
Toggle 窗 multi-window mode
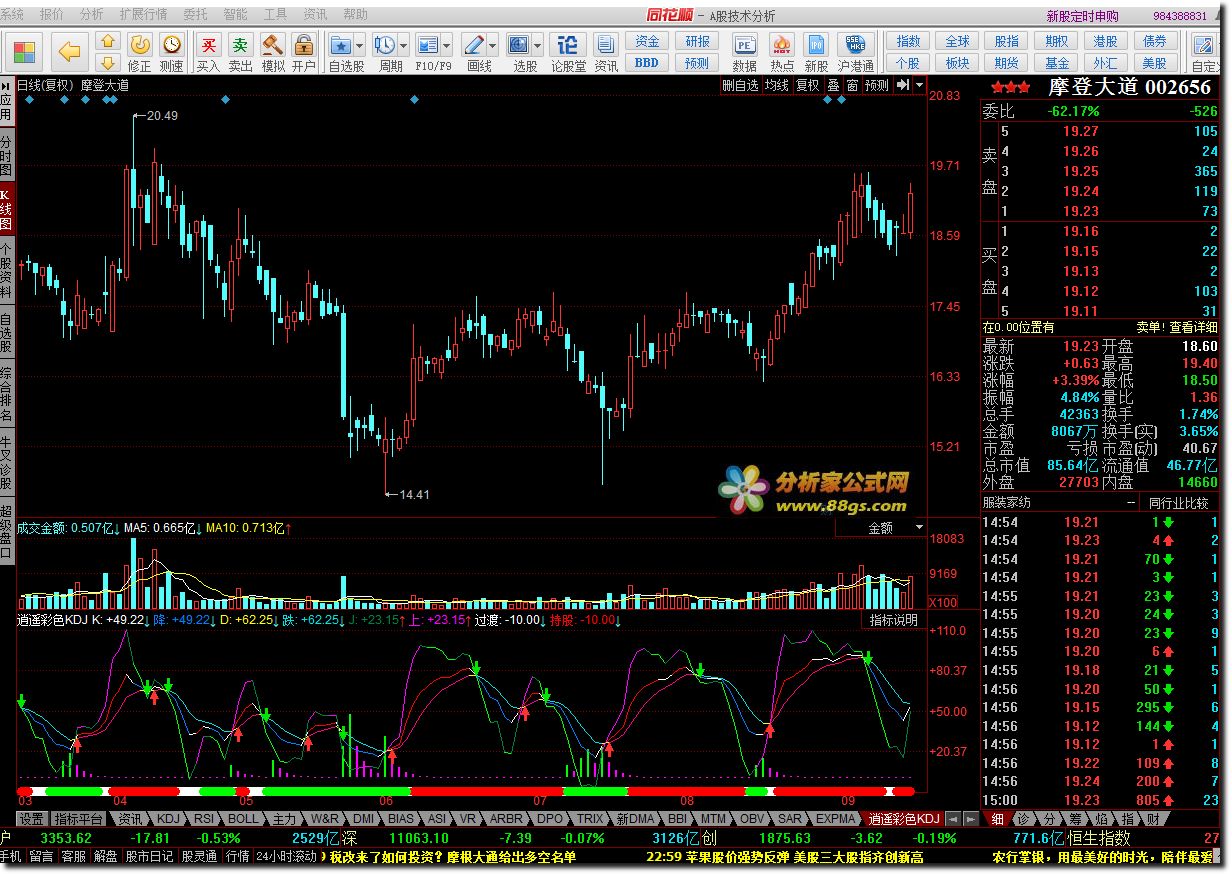click(x=852, y=85)
